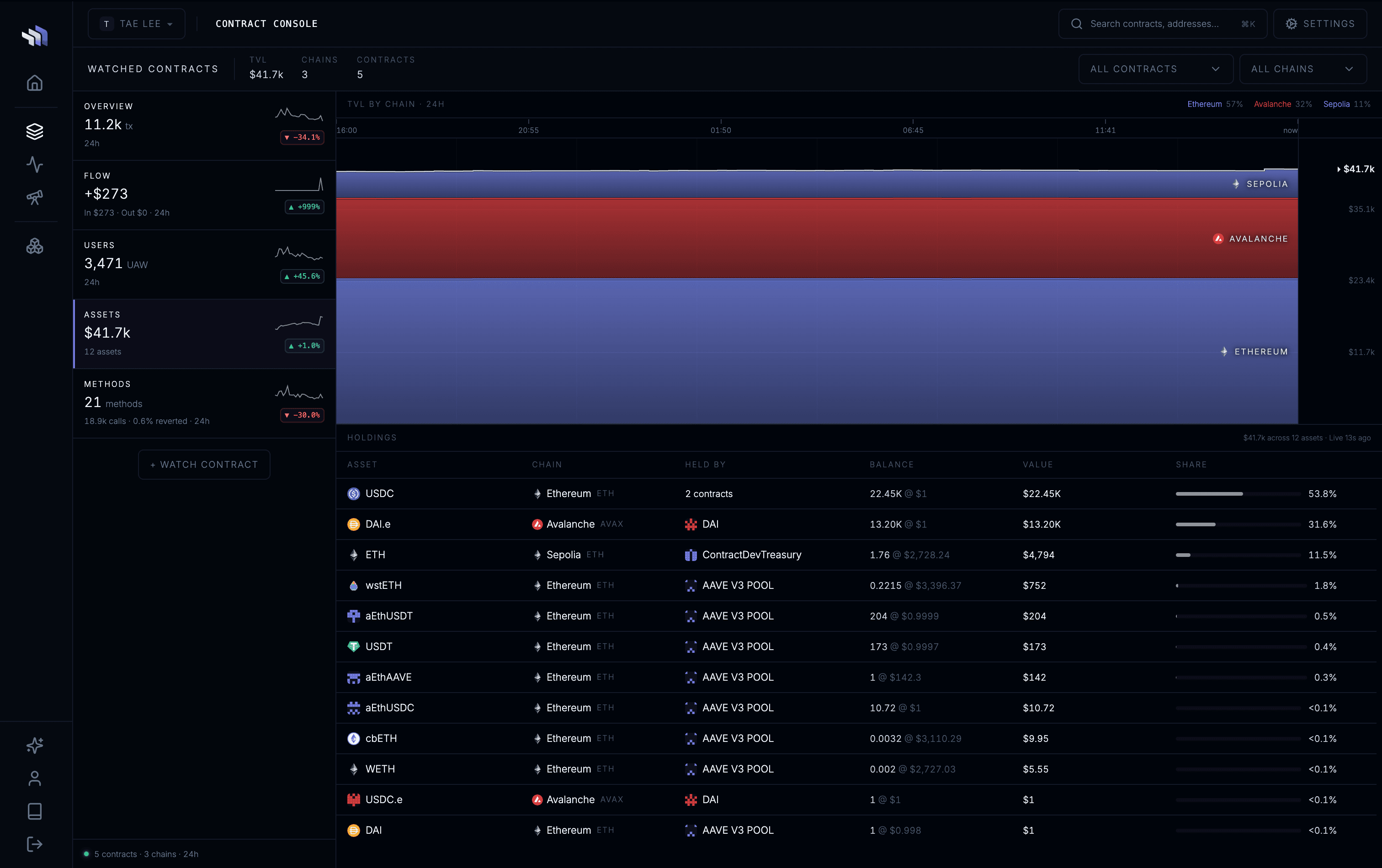This screenshot has height=868, width=1382.
Task: Click the ContractDevTreasury holder name
Action: (752, 555)
